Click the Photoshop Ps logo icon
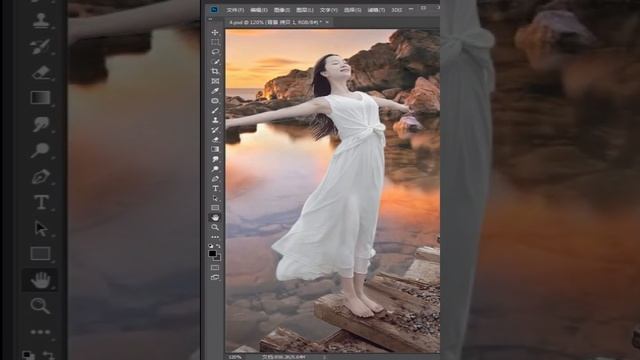 click(214, 9)
